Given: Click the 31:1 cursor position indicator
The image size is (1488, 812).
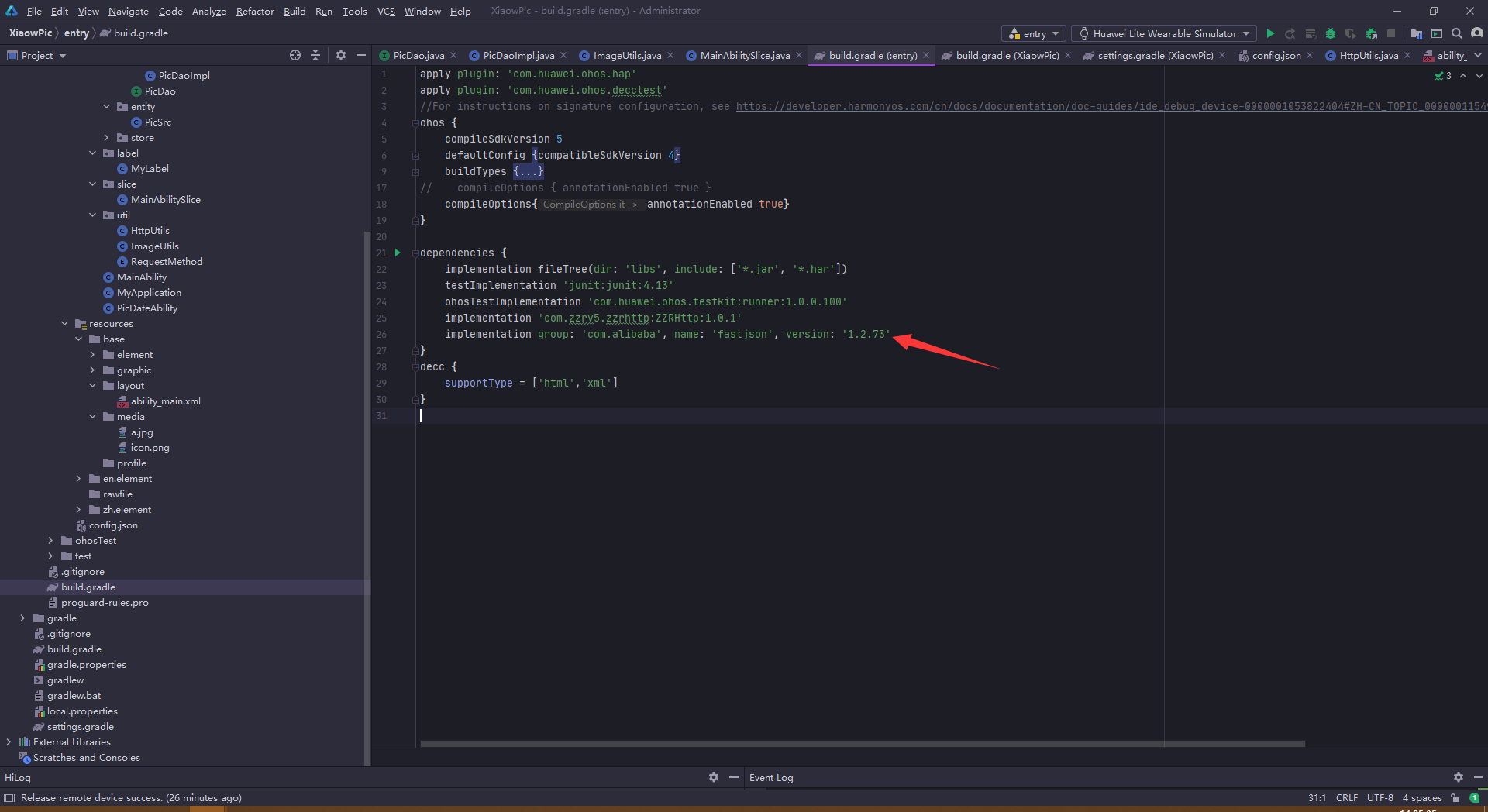Looking at the screenshot, I should click(x=1317, y=798).
